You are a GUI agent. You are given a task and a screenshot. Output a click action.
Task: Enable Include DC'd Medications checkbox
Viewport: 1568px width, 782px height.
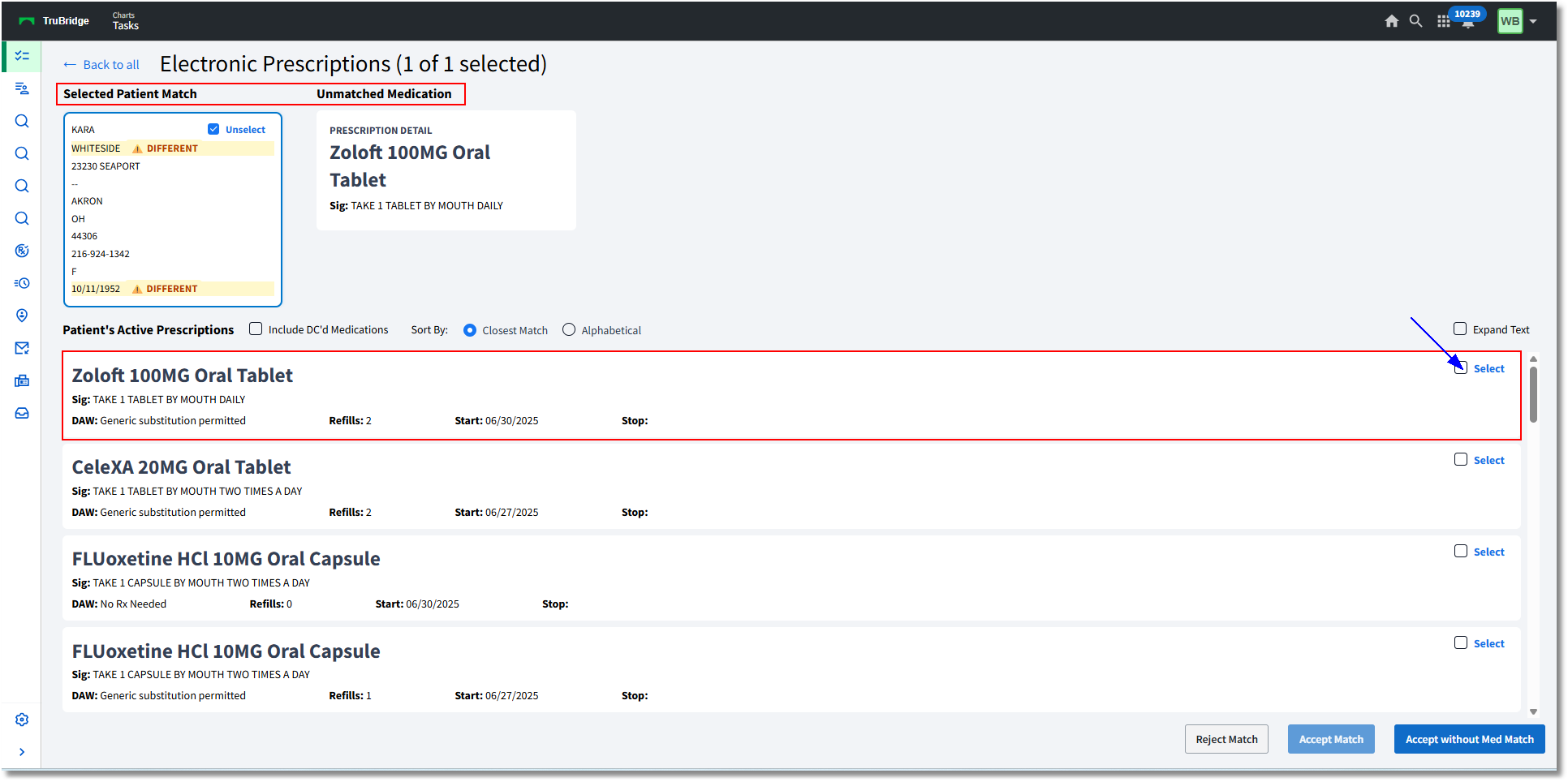(x=256, y=329)
